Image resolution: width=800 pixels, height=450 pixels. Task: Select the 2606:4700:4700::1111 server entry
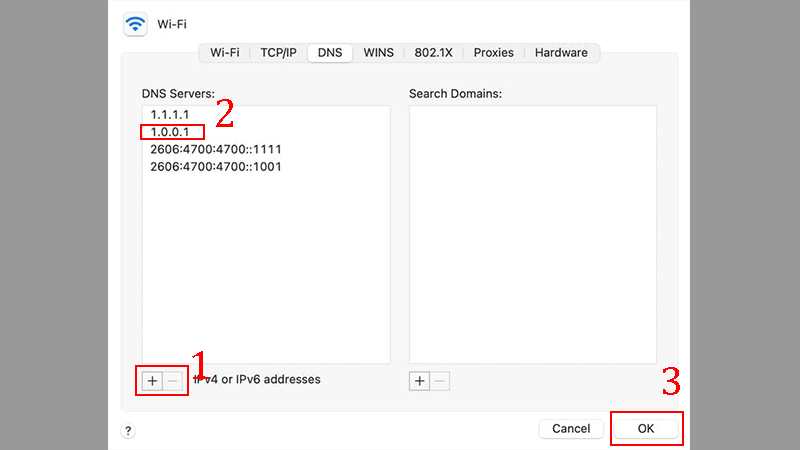point(216,149)
